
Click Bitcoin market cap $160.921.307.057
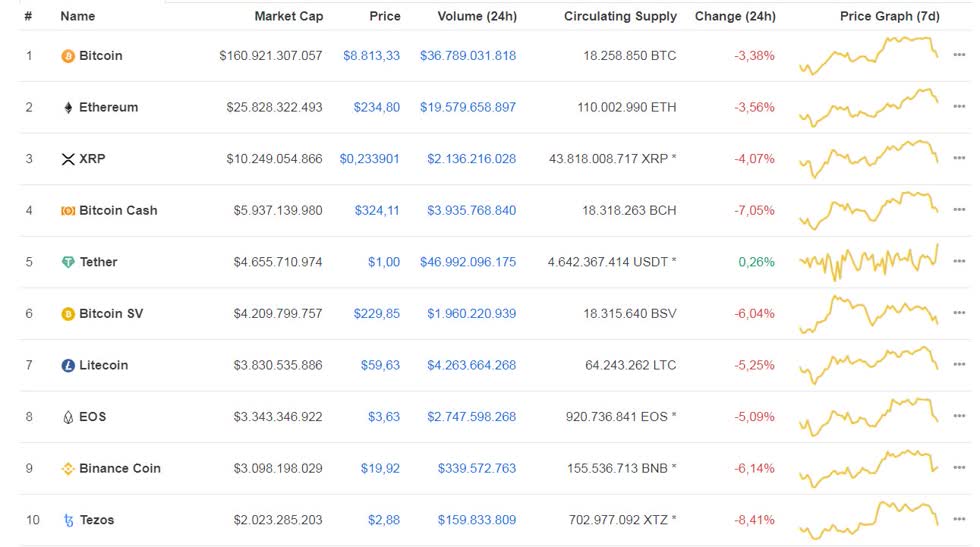271,56
